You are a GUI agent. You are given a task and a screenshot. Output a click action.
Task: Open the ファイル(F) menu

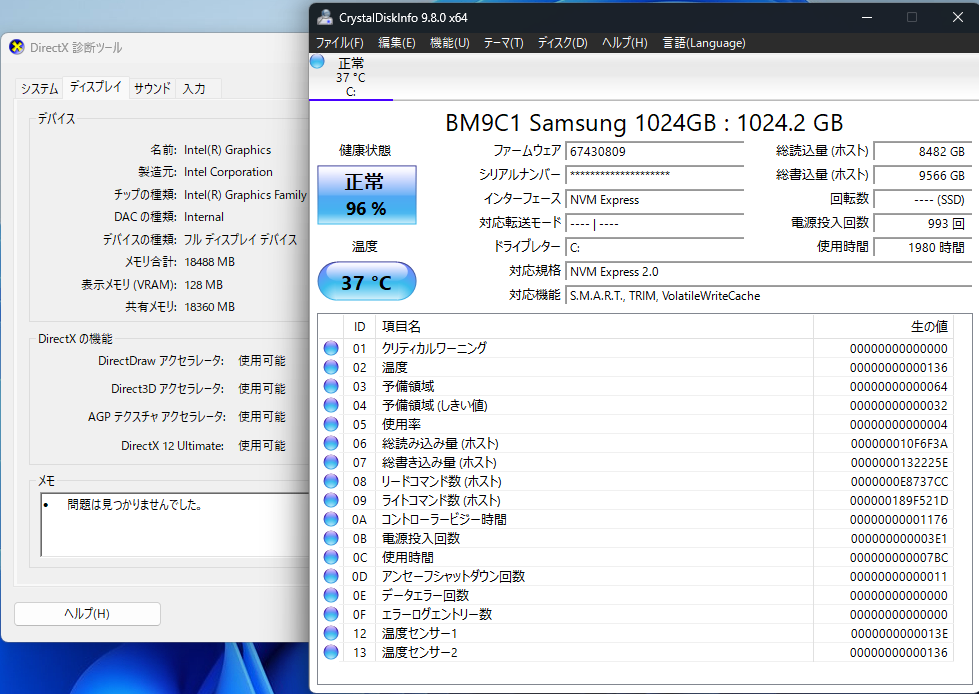tap(340, 43)
